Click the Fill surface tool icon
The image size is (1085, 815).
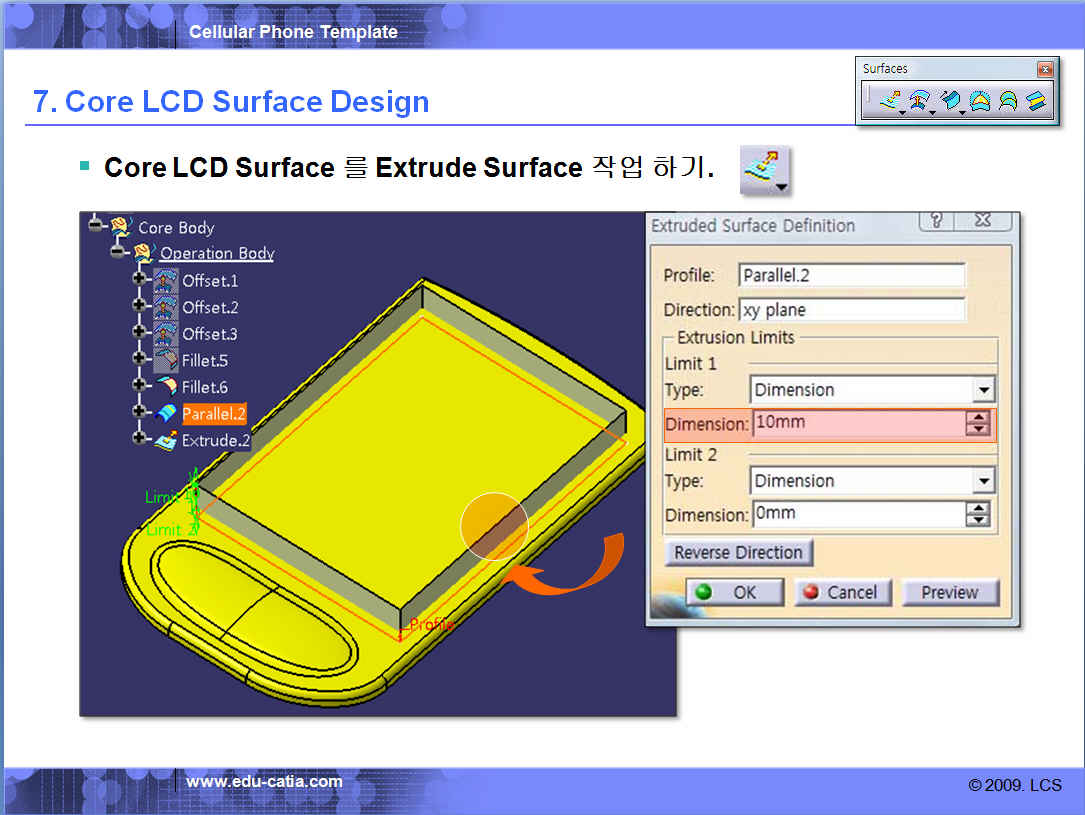point(980,100)
